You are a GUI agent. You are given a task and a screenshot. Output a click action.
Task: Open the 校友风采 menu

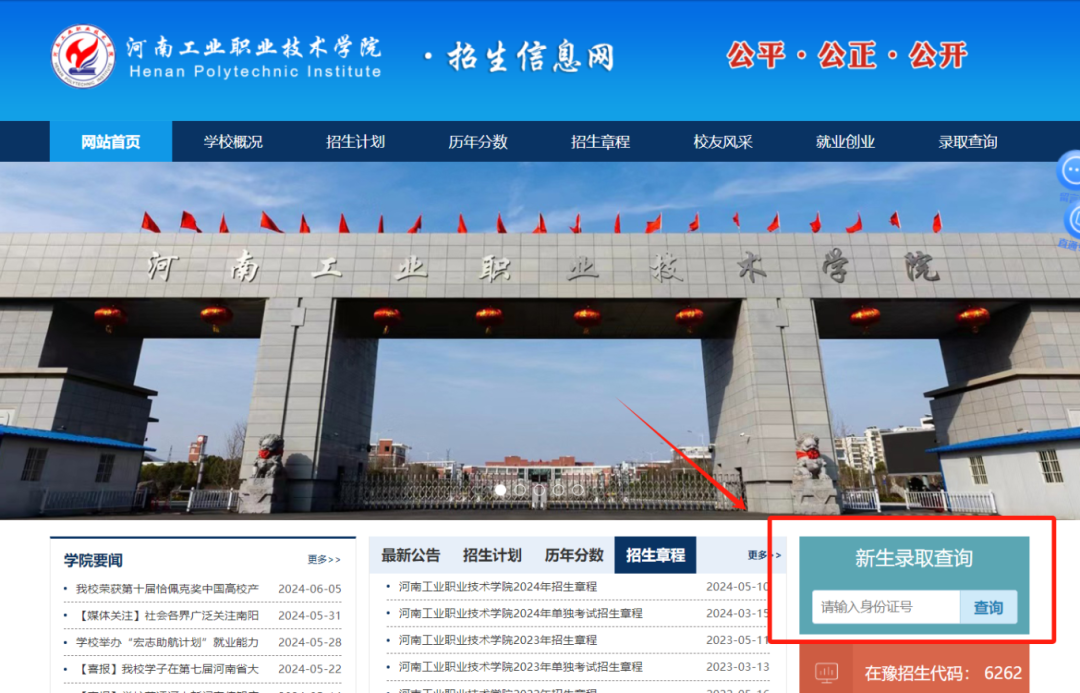(723, 141)
